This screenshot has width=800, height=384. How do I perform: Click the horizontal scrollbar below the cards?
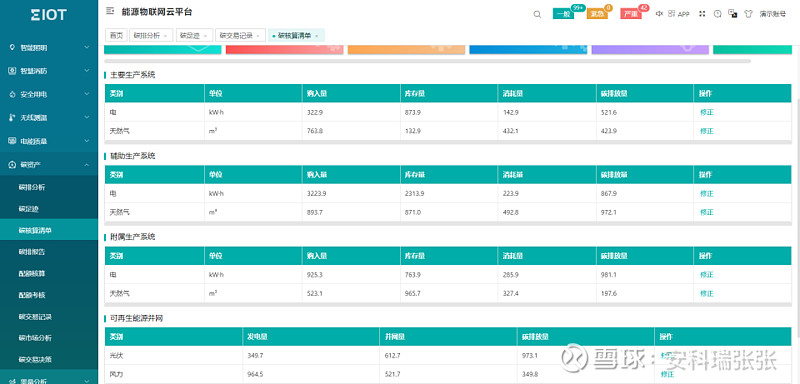[x=428, y=61]
